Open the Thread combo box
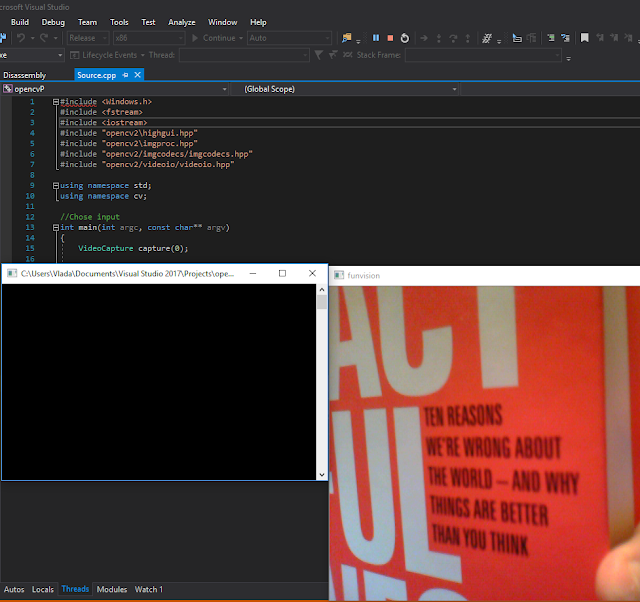 [x=244, y=55]
